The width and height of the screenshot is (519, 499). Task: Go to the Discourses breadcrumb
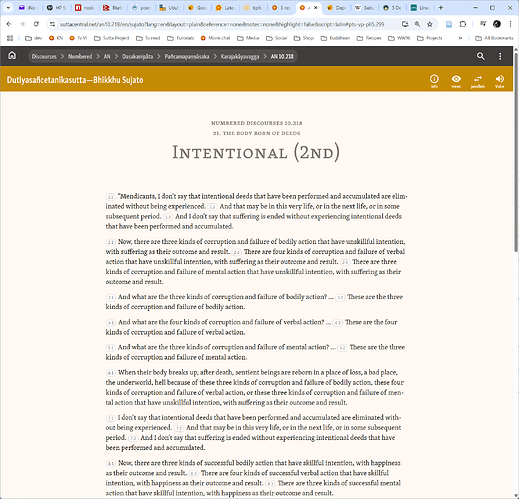[44, 56]
